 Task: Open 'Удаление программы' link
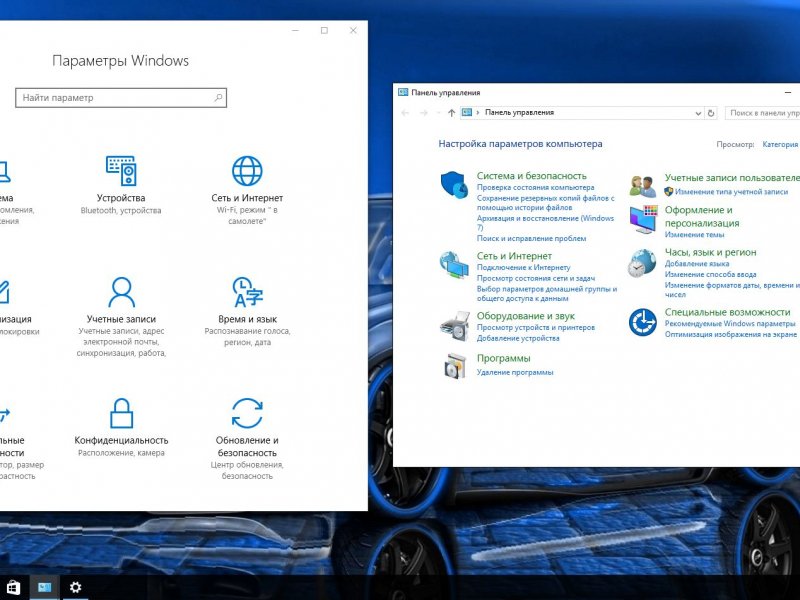515,372
